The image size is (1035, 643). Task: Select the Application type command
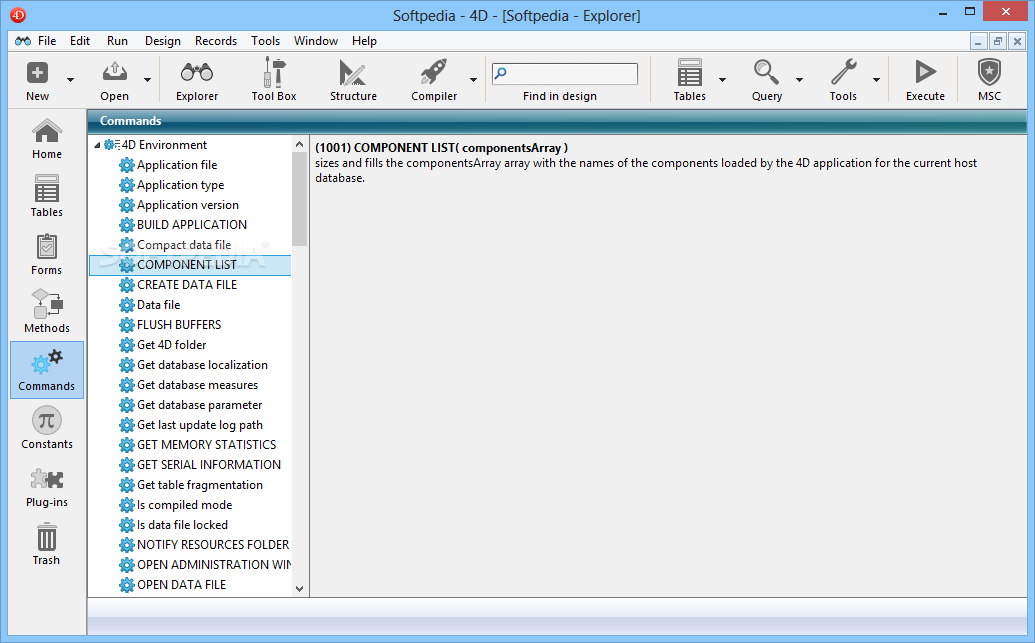[x=180, y=185]
